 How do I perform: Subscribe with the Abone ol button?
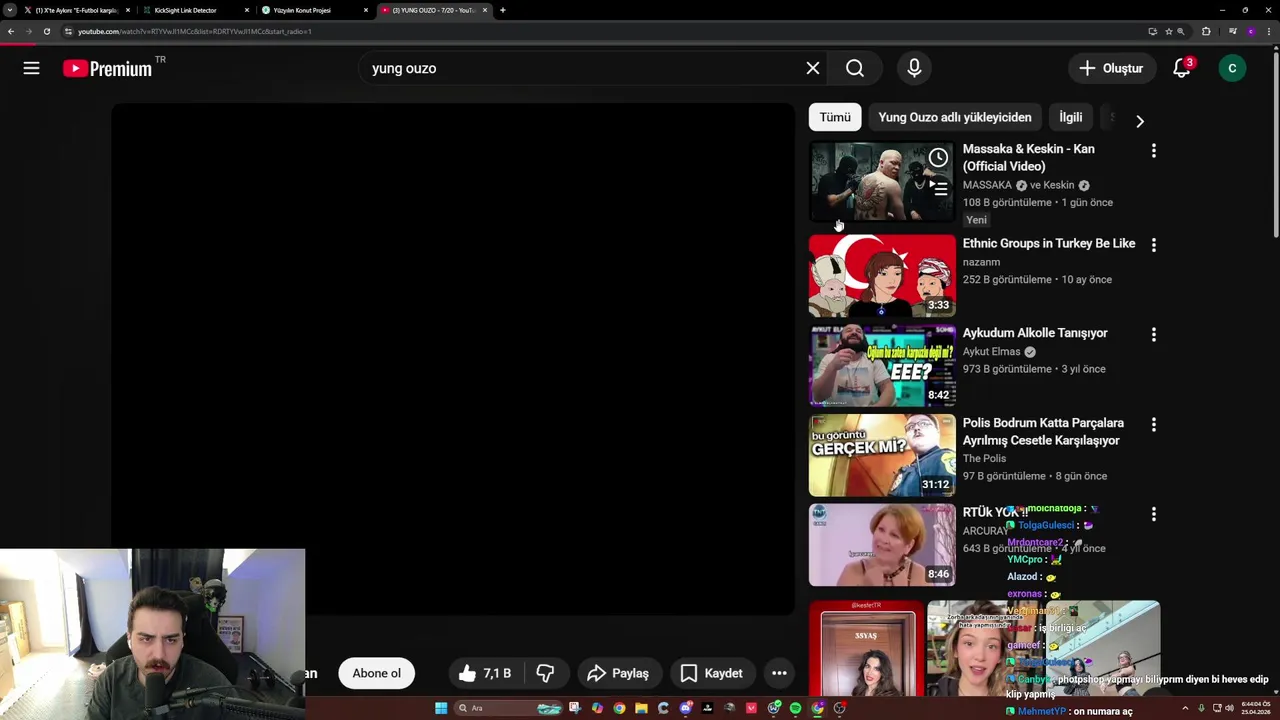(376, 673)
